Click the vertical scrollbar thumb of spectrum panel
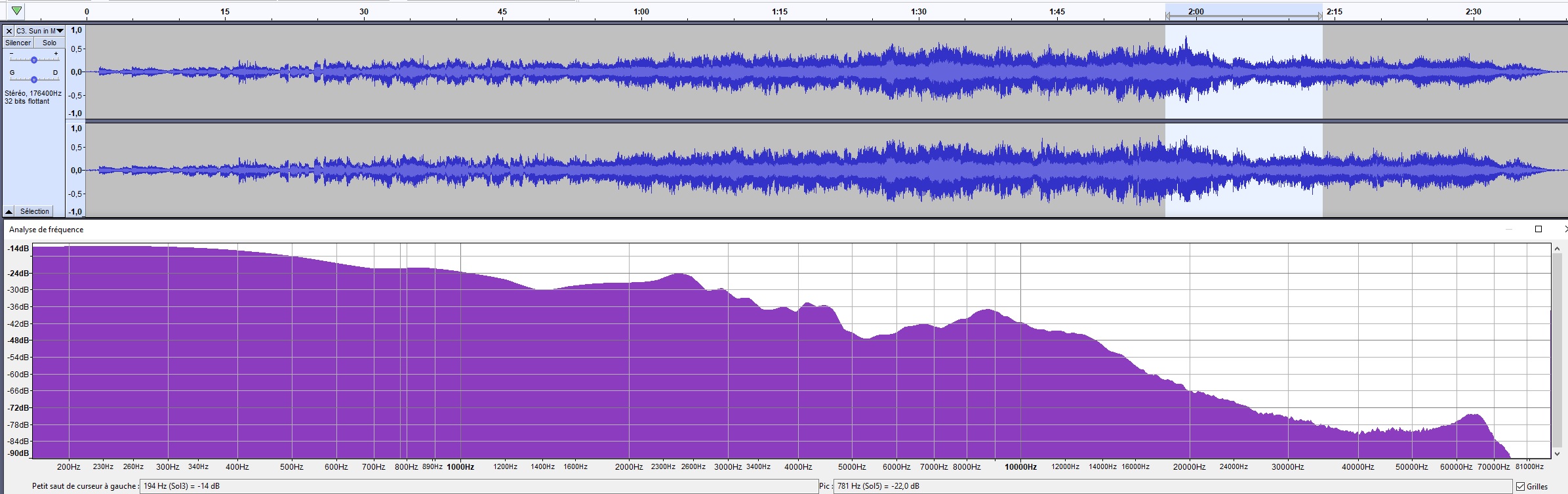Screen dimensions: 1568x494 click(x=1558, y=350)
